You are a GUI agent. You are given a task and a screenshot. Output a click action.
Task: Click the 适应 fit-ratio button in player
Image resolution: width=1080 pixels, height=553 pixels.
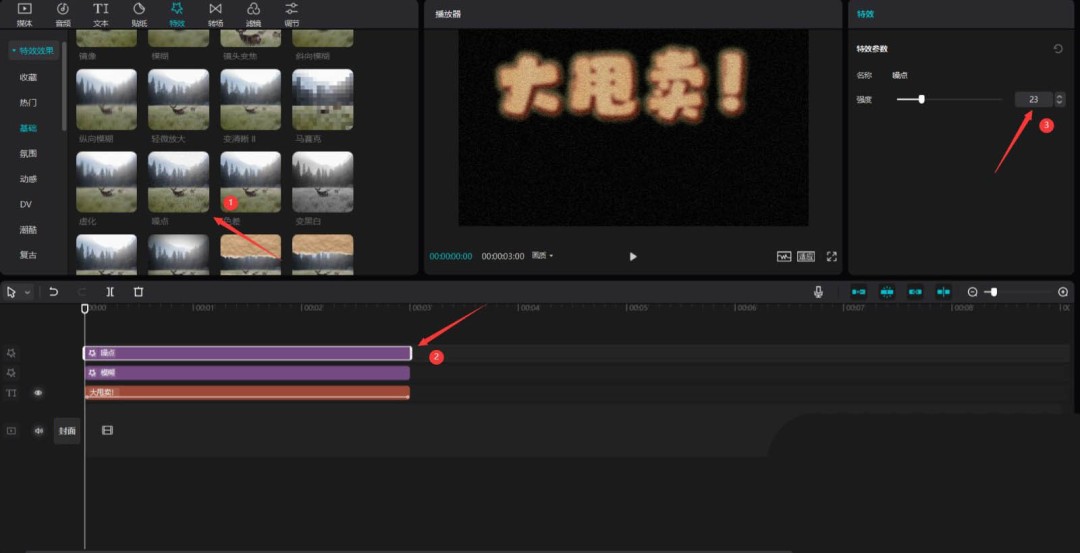pyautogui.click(x=806, y=256)
